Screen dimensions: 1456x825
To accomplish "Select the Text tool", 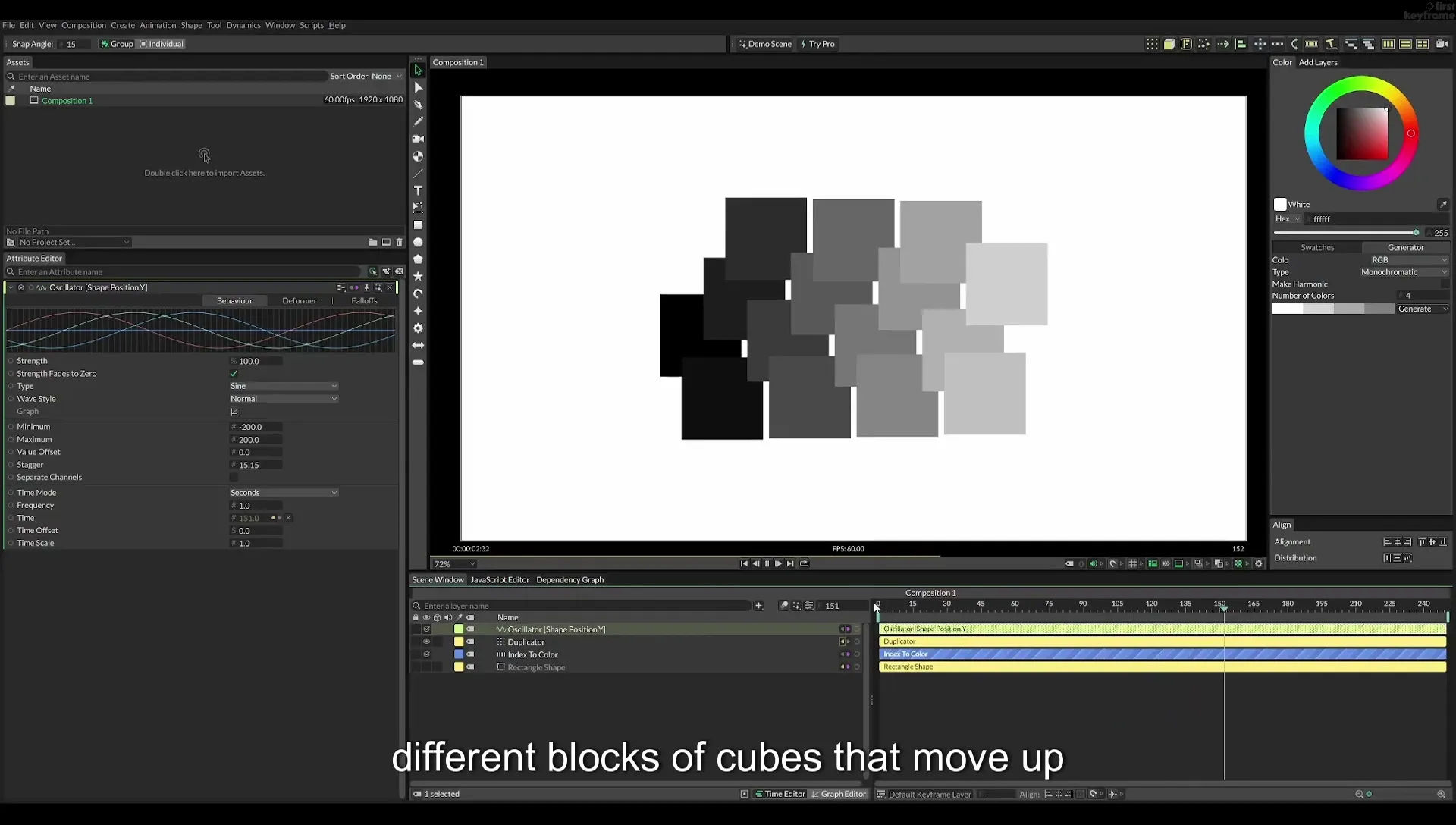I will (x=418, y=190).
